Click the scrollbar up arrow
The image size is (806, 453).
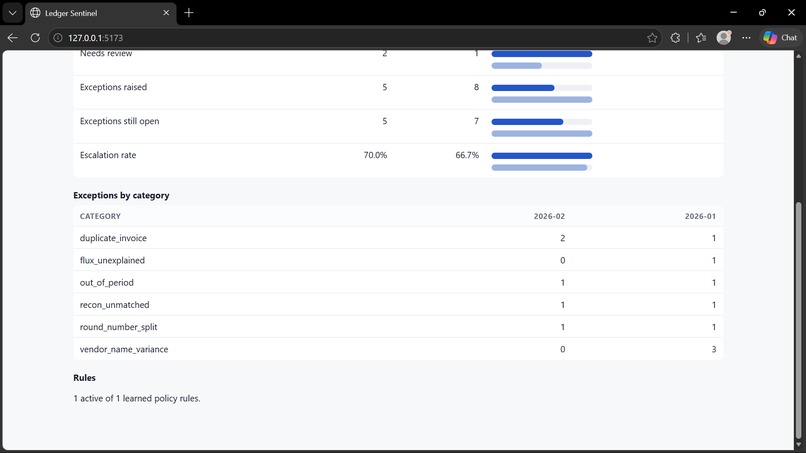pos(798,56)
